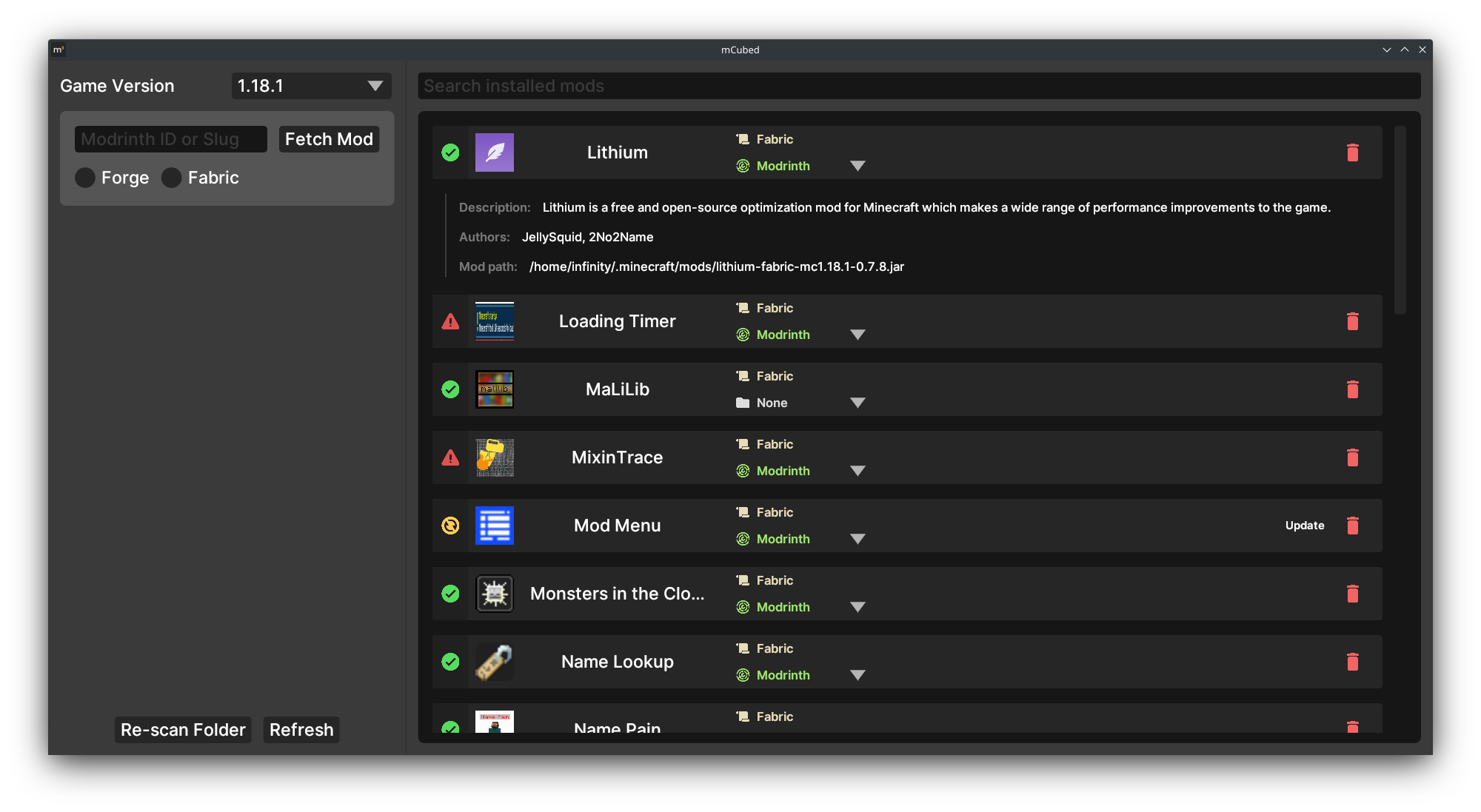Click the green checkmark beside Name Lookup
This screenshot has width=1481, height=812.
click(450, 662)
